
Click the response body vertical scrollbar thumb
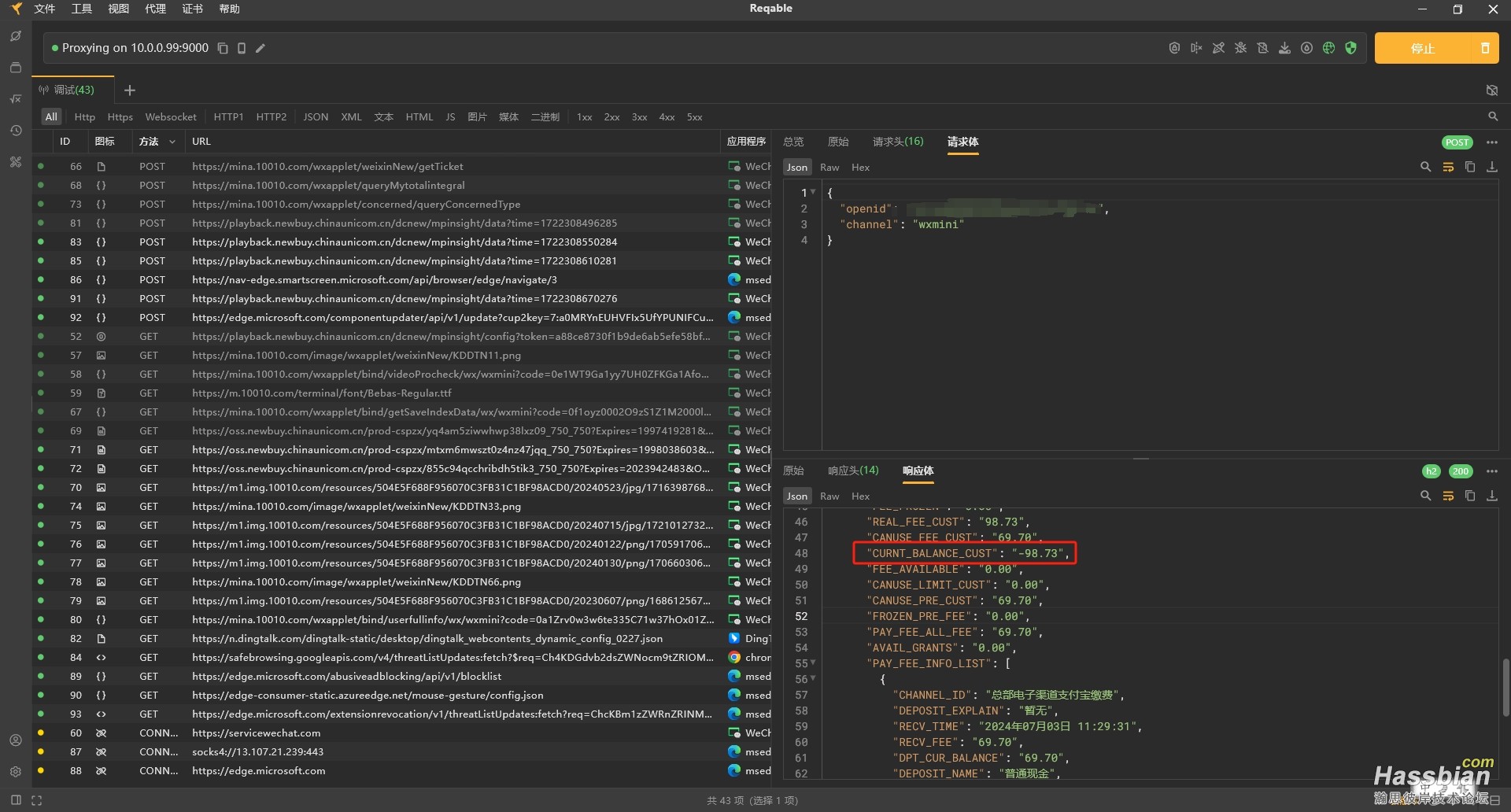(1505, 686)
